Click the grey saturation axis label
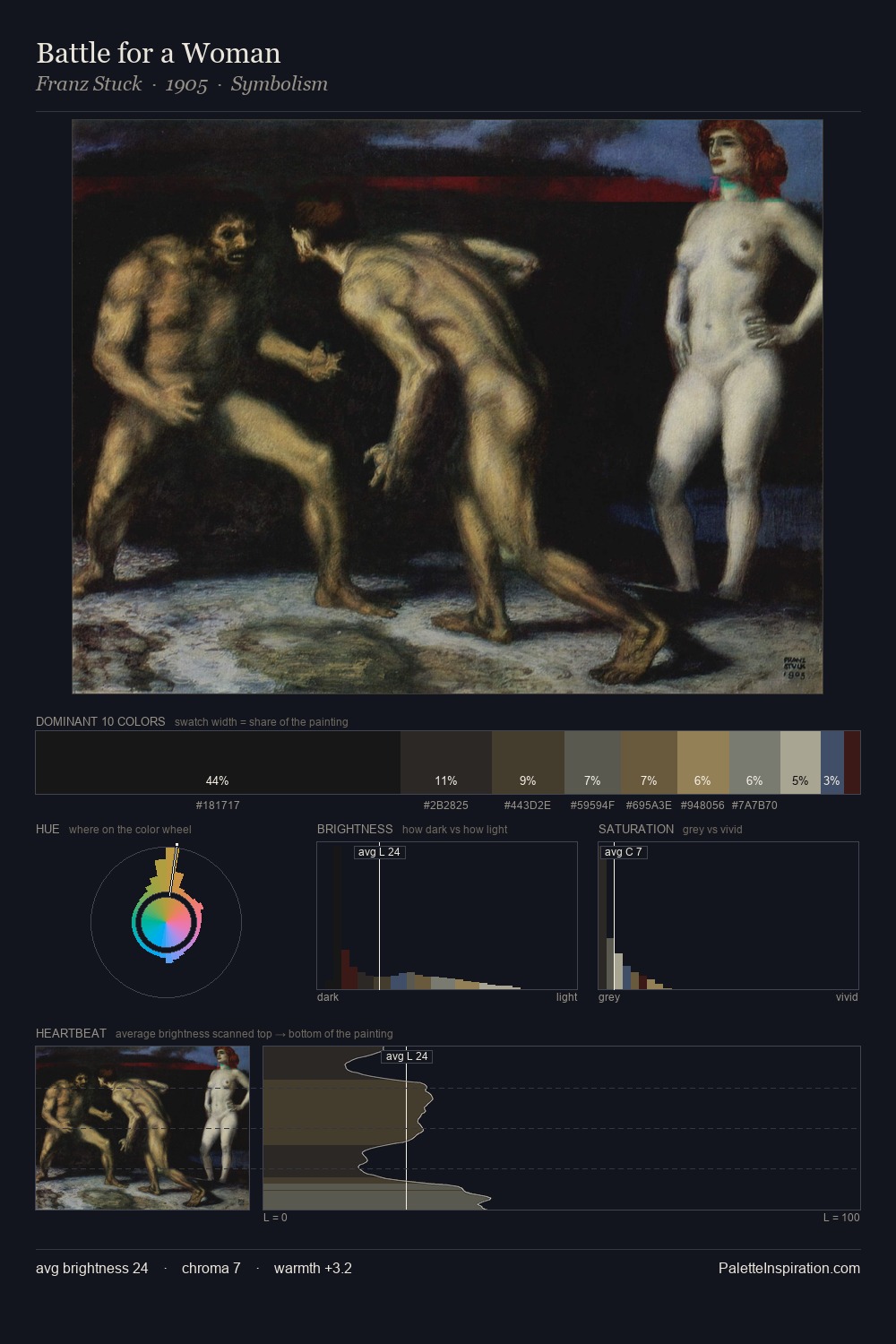 [609, 997]
